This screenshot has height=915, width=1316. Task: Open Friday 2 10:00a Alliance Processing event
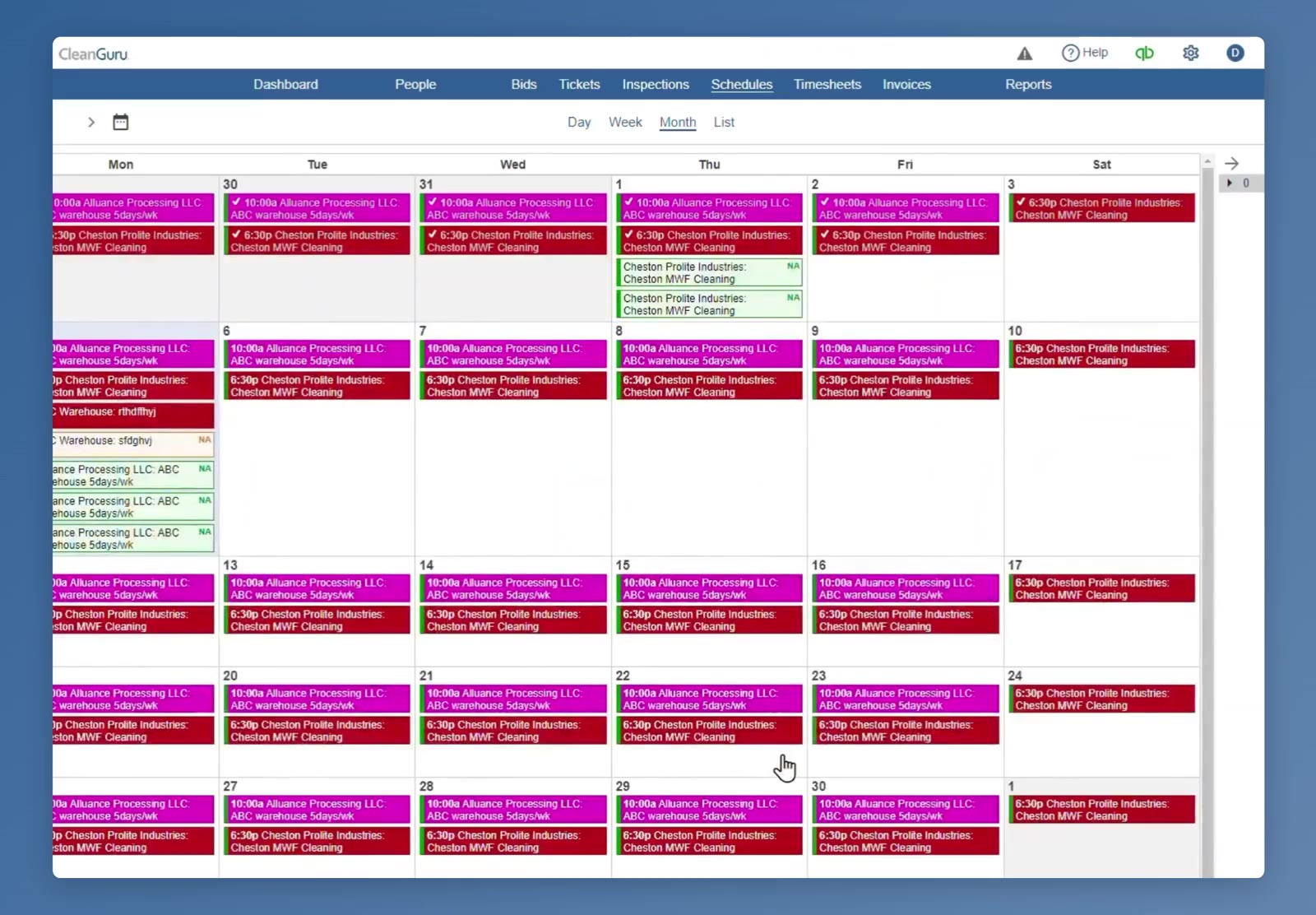(x=906, y=208)
